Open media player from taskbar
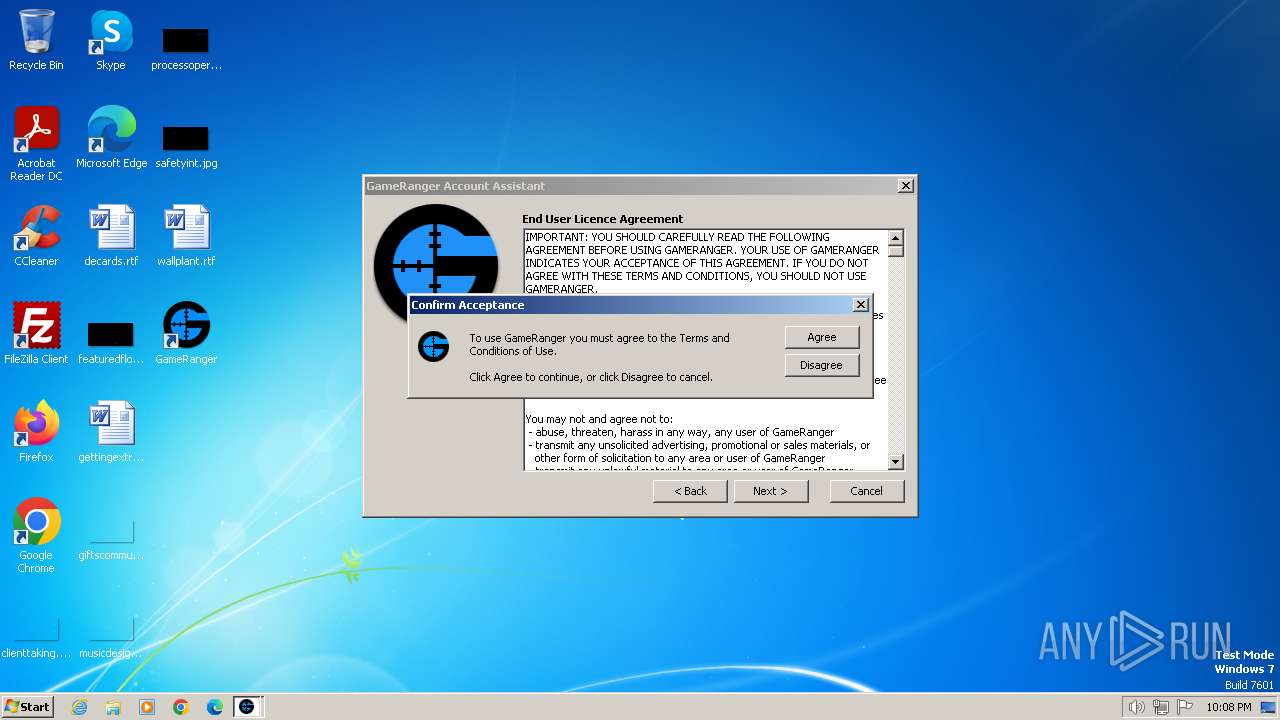The image size is (1280, 720). click(147, 707)
